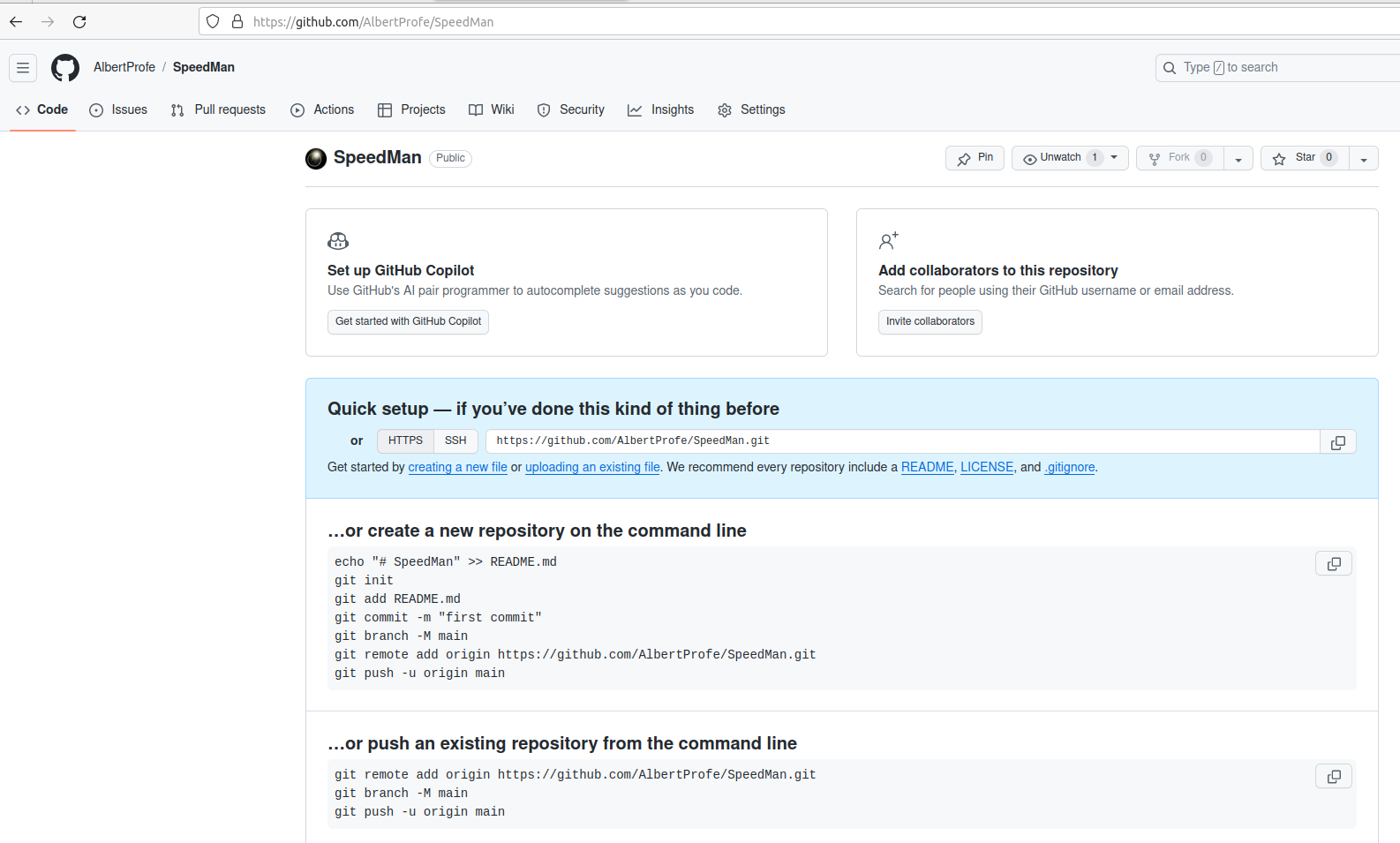Click the Type / to search box
This screenshot has height=843, width=1400.
click(1277, 67)
